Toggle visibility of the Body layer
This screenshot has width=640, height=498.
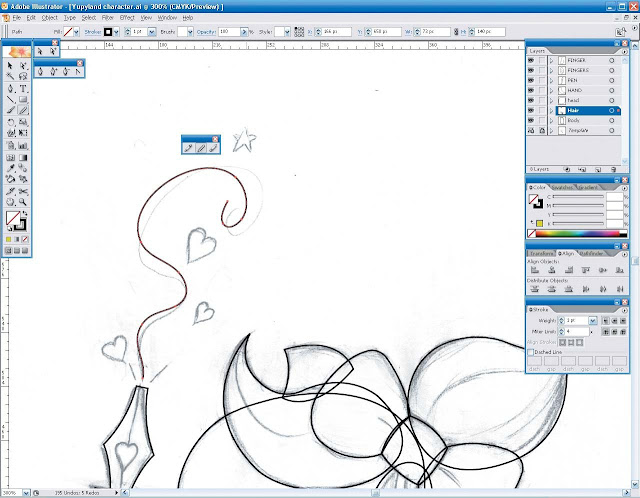(x=531, y=120)
